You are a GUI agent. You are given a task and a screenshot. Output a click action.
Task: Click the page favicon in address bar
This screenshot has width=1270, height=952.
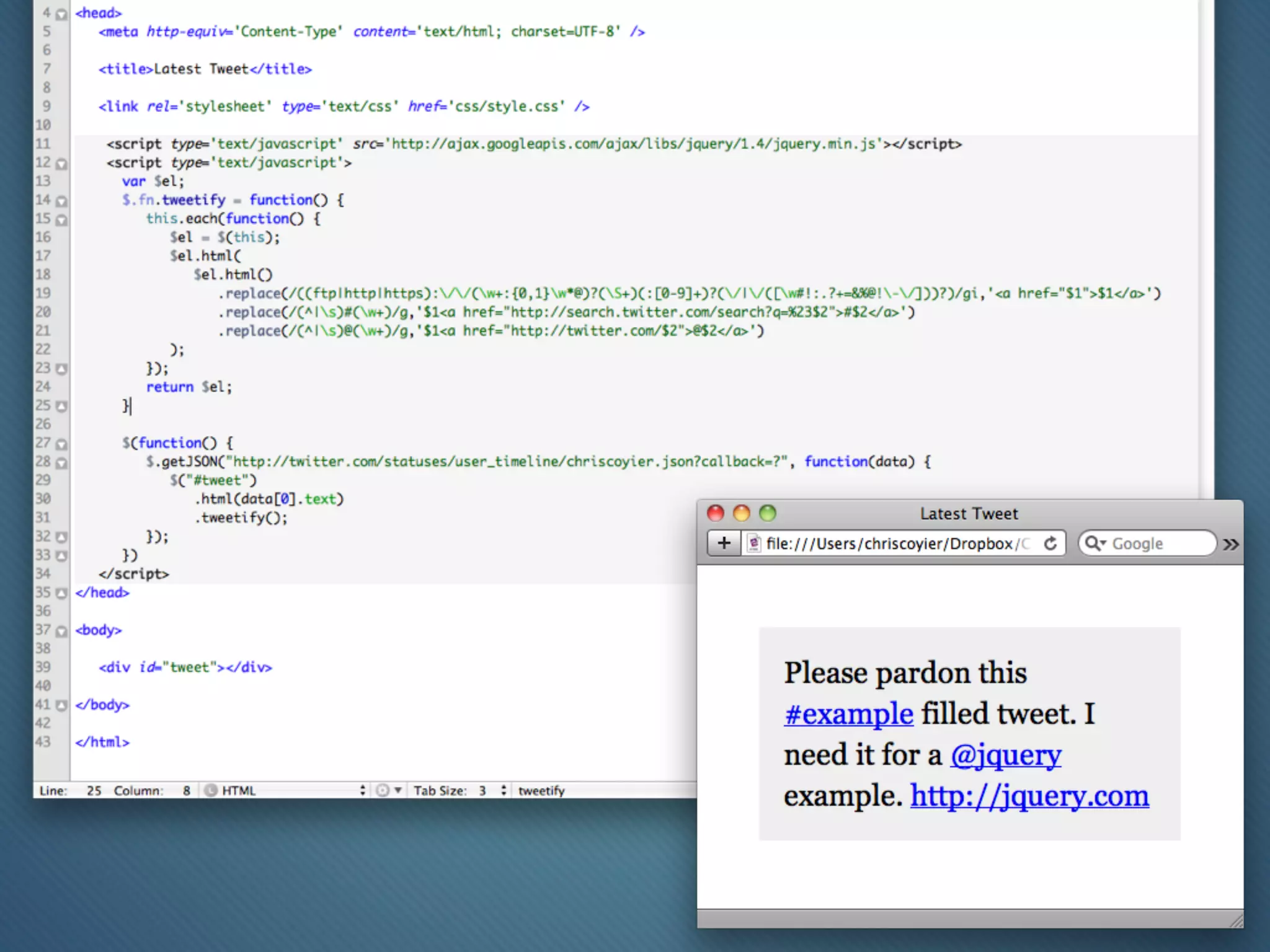(x=753, y=544)
